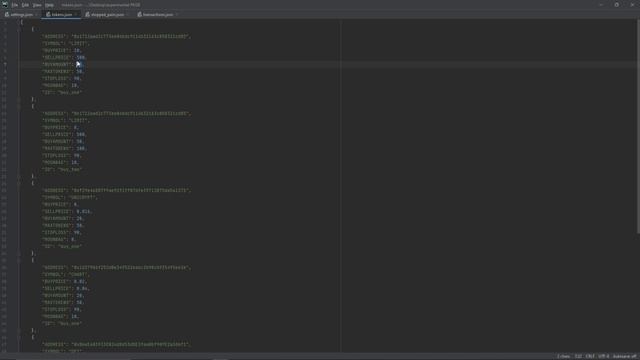Click the ID value "buy_two"

(x=70, y=169)
